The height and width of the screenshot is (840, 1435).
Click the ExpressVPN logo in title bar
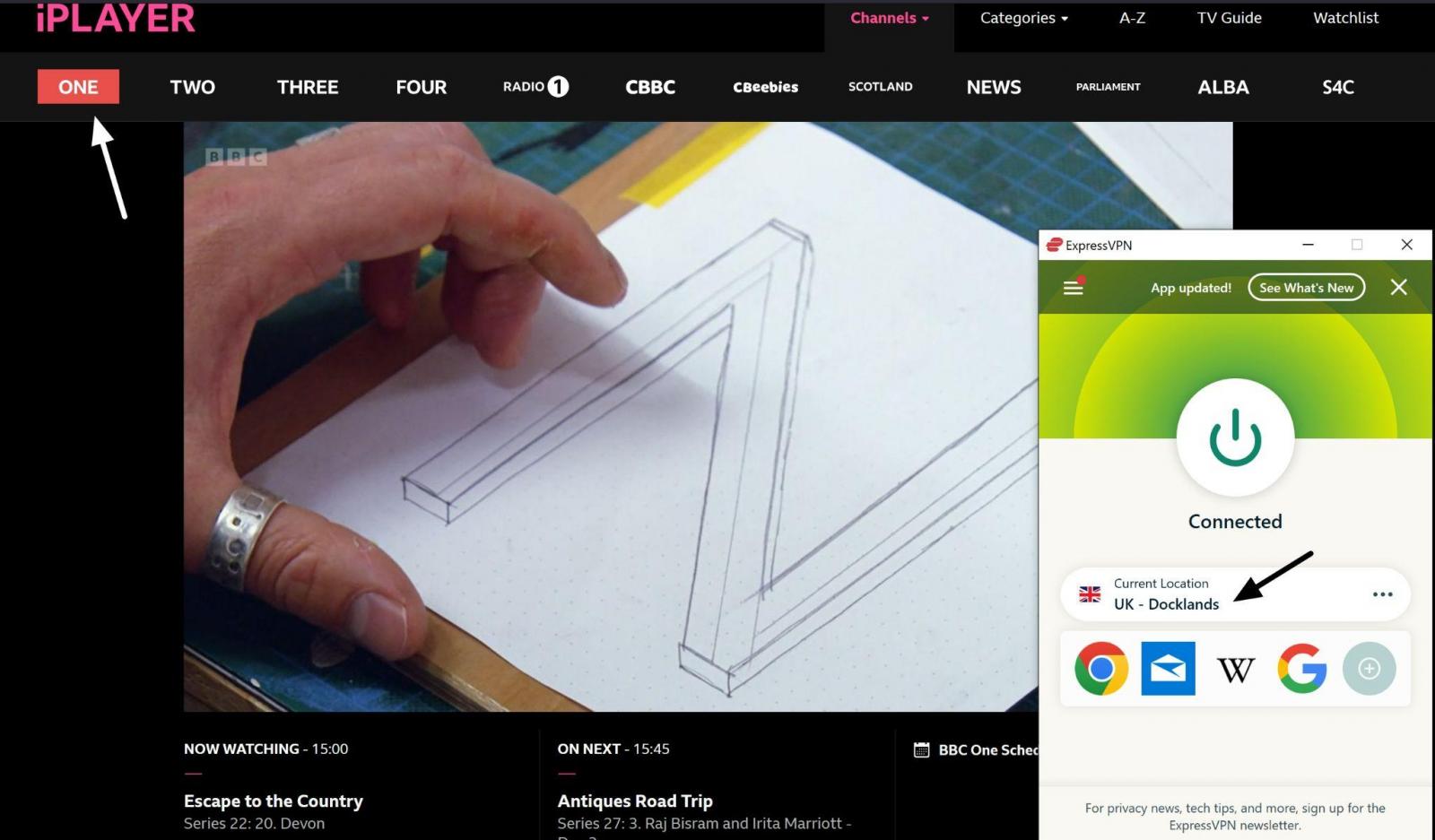click(1055, 245)
